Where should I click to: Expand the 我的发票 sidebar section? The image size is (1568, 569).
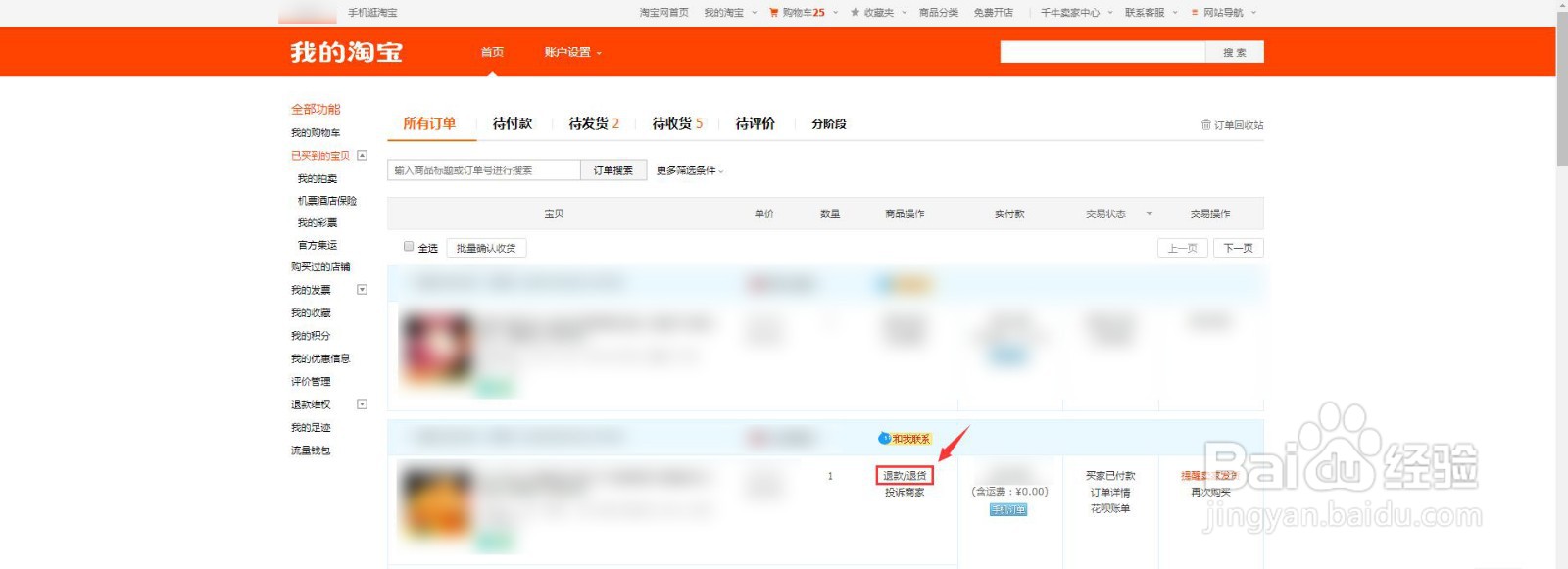[x=362, y=290]
